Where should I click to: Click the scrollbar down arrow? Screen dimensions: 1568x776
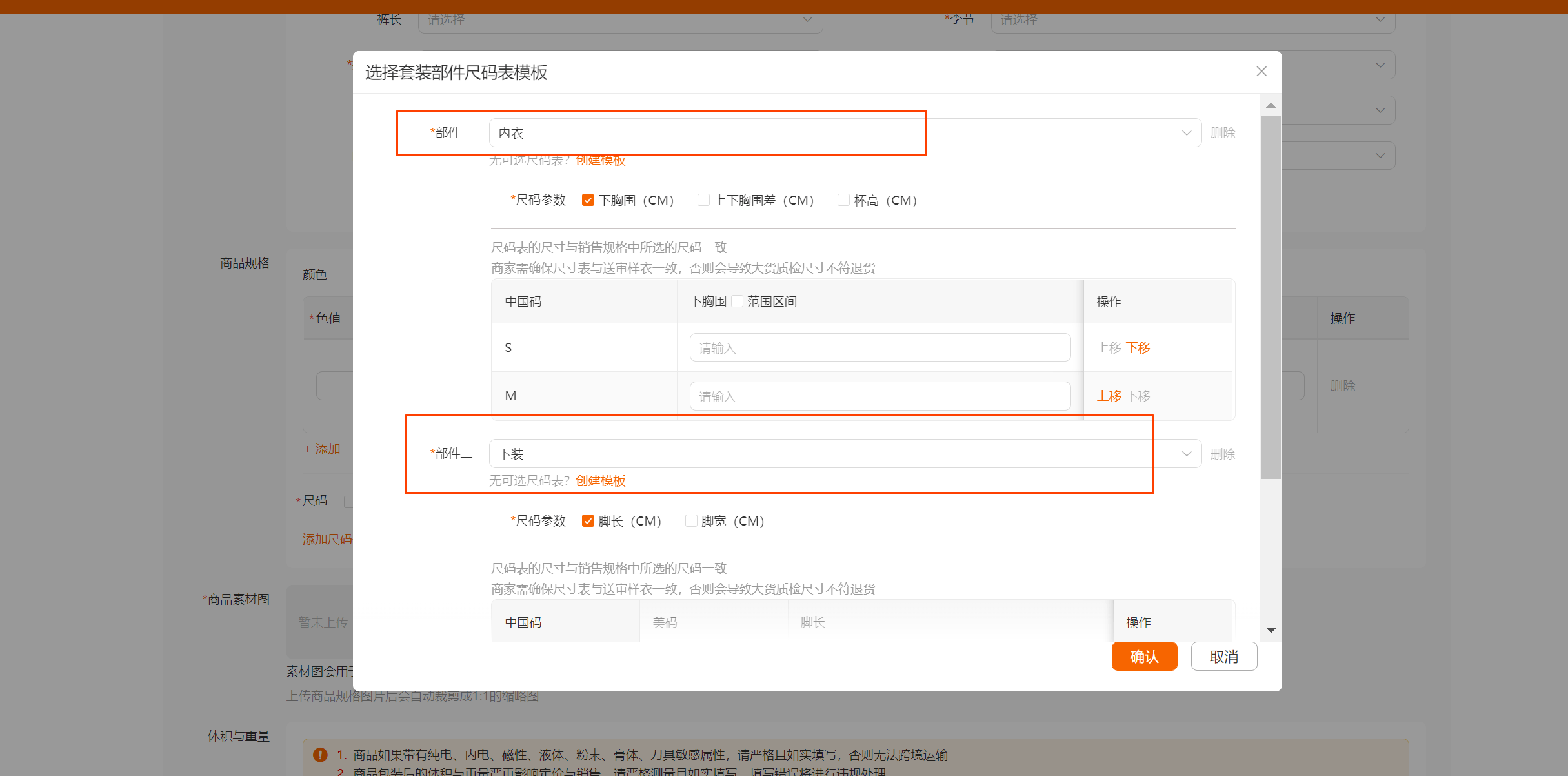pyautogui.click(x=1270, y=629)
